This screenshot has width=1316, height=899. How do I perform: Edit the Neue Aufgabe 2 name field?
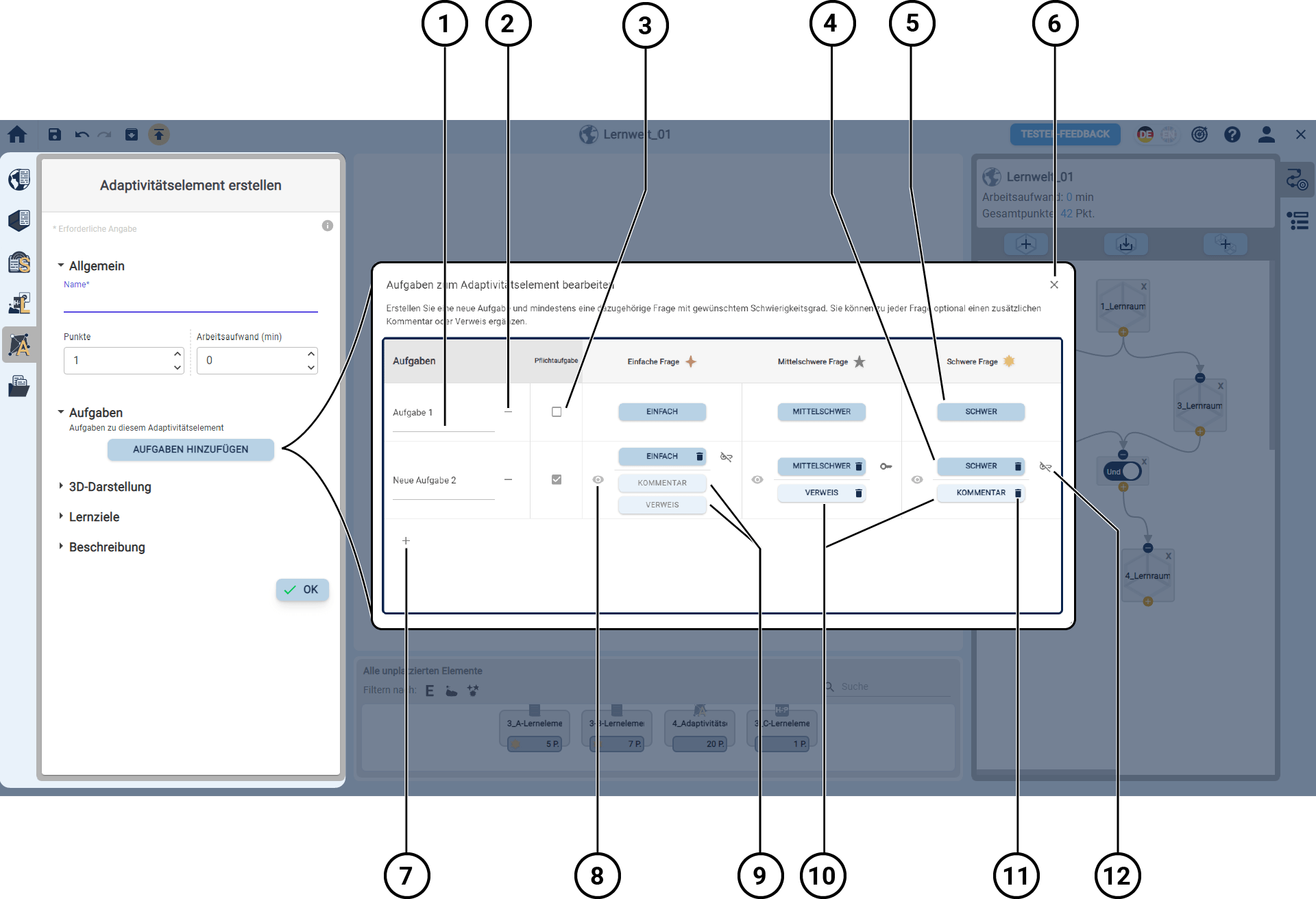(443, 481)
